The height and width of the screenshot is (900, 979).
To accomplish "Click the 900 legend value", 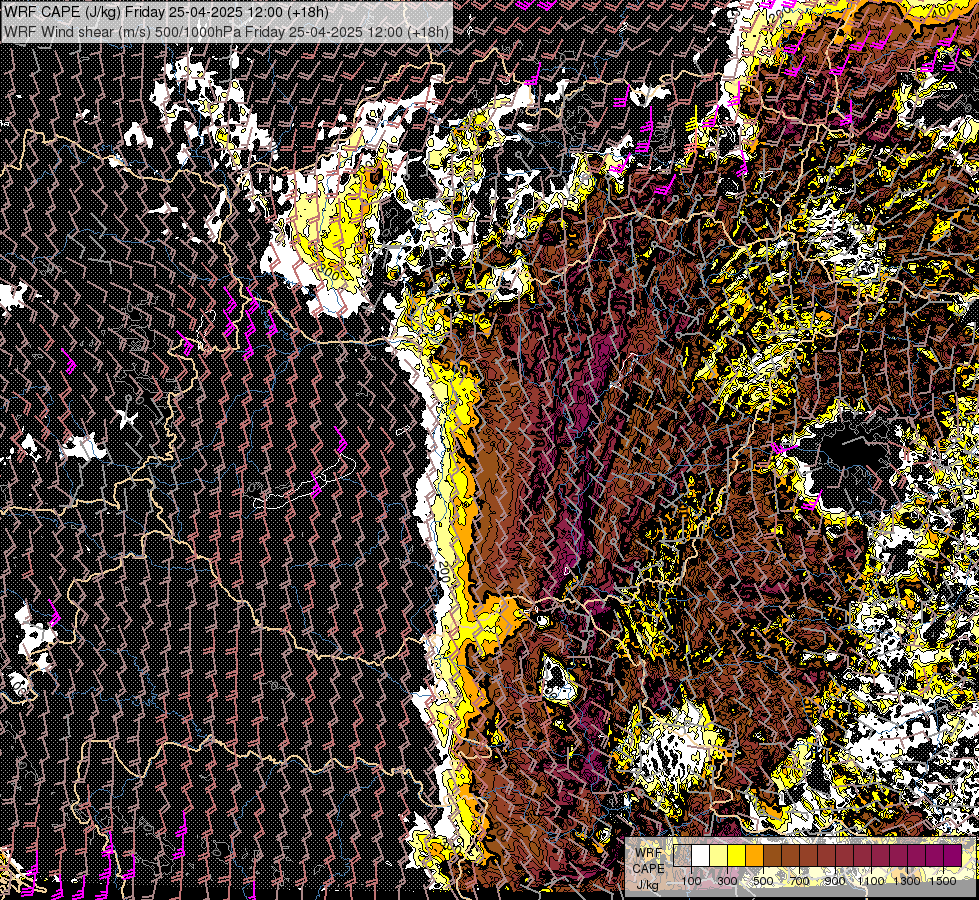I will click(835, 881).
